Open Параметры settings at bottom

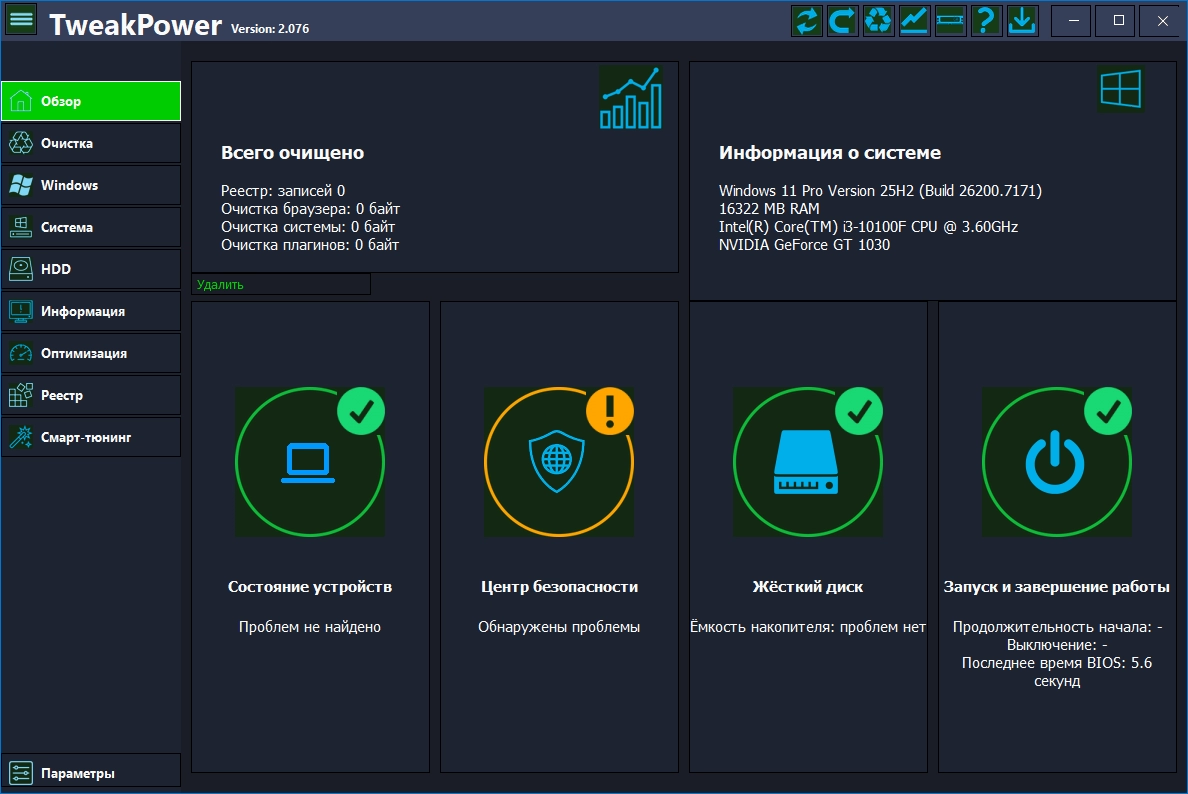(91, 773)
